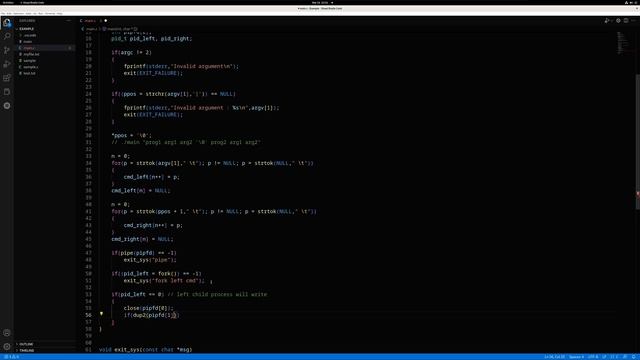640x360 pixels.
Task: Click on 'close(pipfd[0]);' line
Action: [148, 308]
